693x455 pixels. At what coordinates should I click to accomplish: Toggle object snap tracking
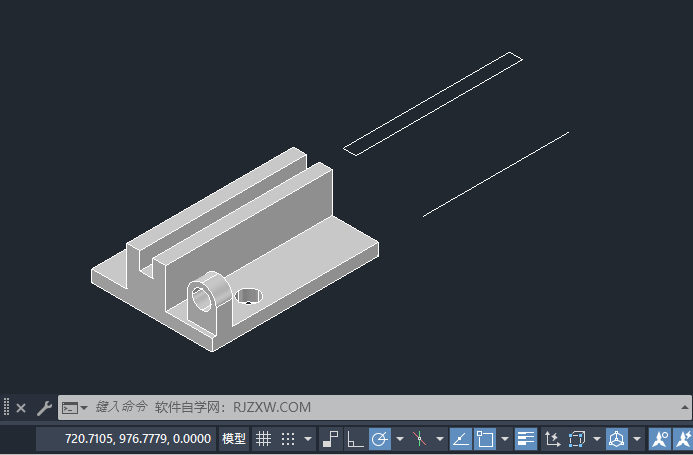[x=461, y=439]
